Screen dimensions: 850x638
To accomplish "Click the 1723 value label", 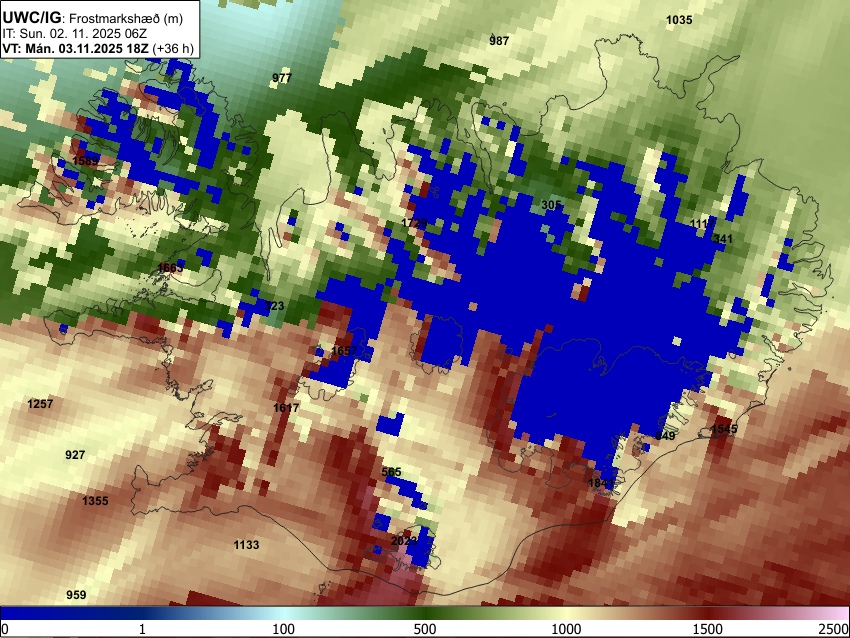I will pyautogui.click(x=414, y=223).
